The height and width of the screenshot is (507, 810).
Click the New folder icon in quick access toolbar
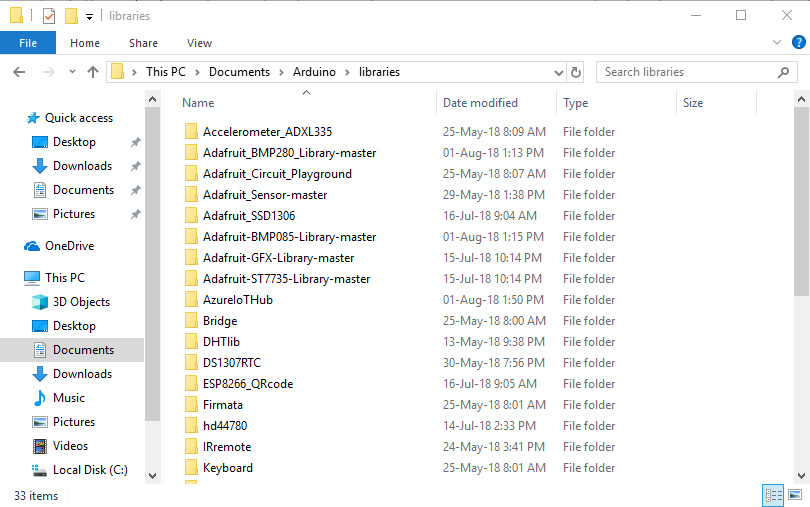(x=71, y=16)
